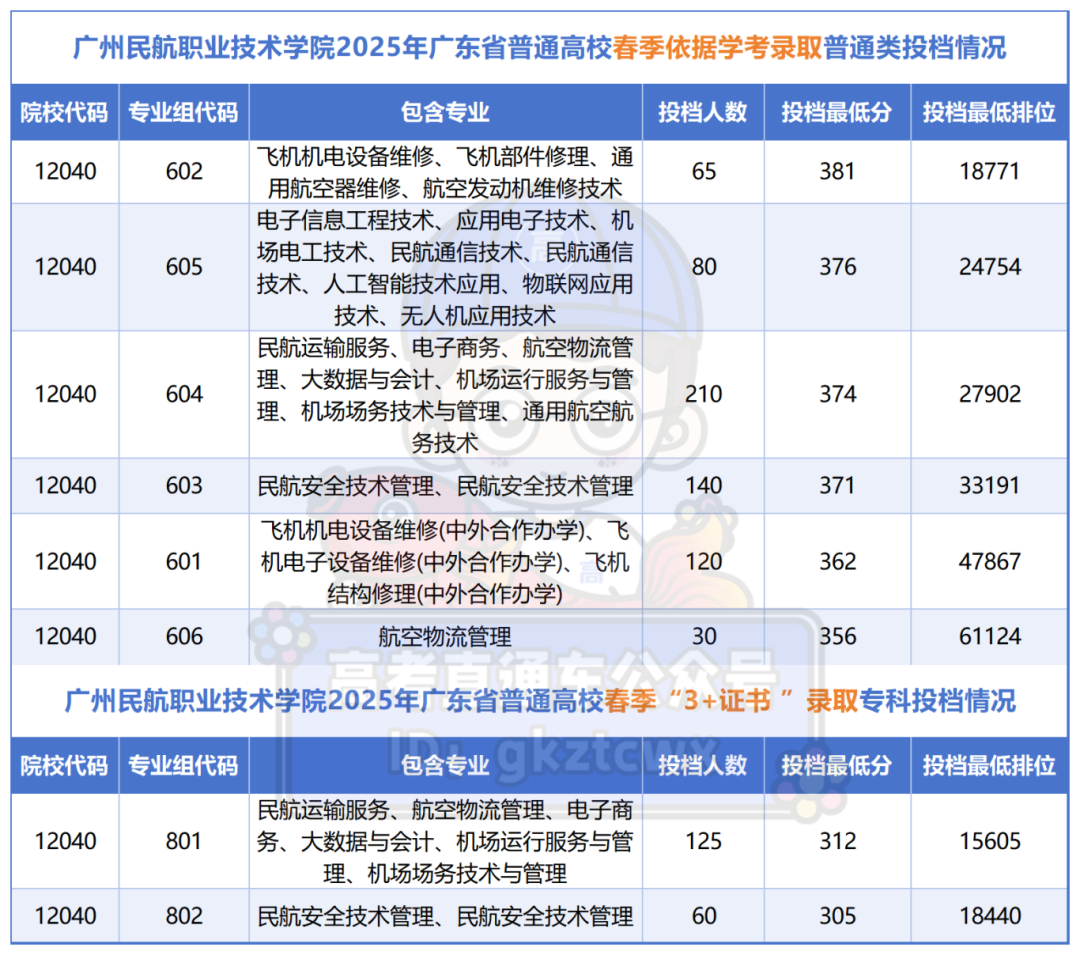Click the title for 春季依据学考录取 table

[x=540, y=46]
